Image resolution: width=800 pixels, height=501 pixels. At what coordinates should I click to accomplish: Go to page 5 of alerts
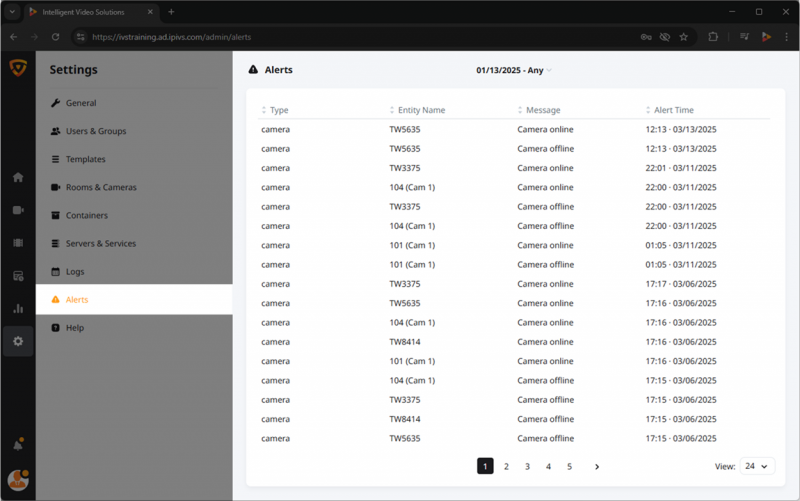pos(569,466)
